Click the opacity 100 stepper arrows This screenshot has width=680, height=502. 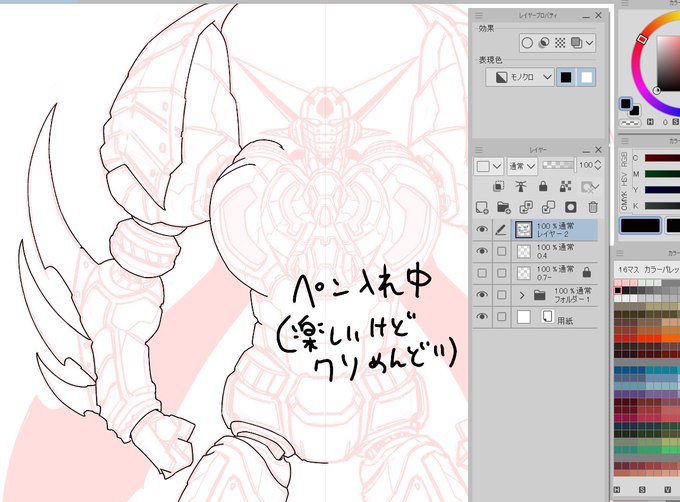(x=598, y=165)
